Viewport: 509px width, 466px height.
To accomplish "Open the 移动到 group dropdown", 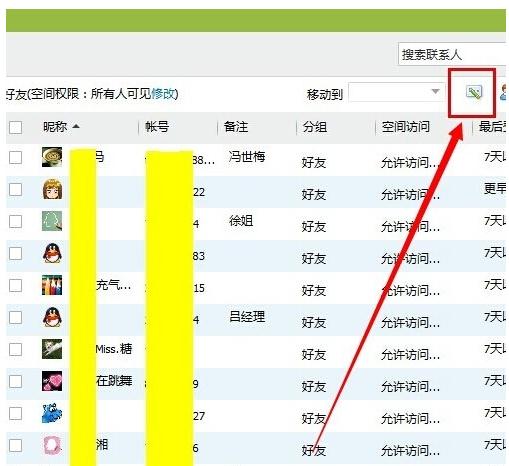I will [396, 92].
